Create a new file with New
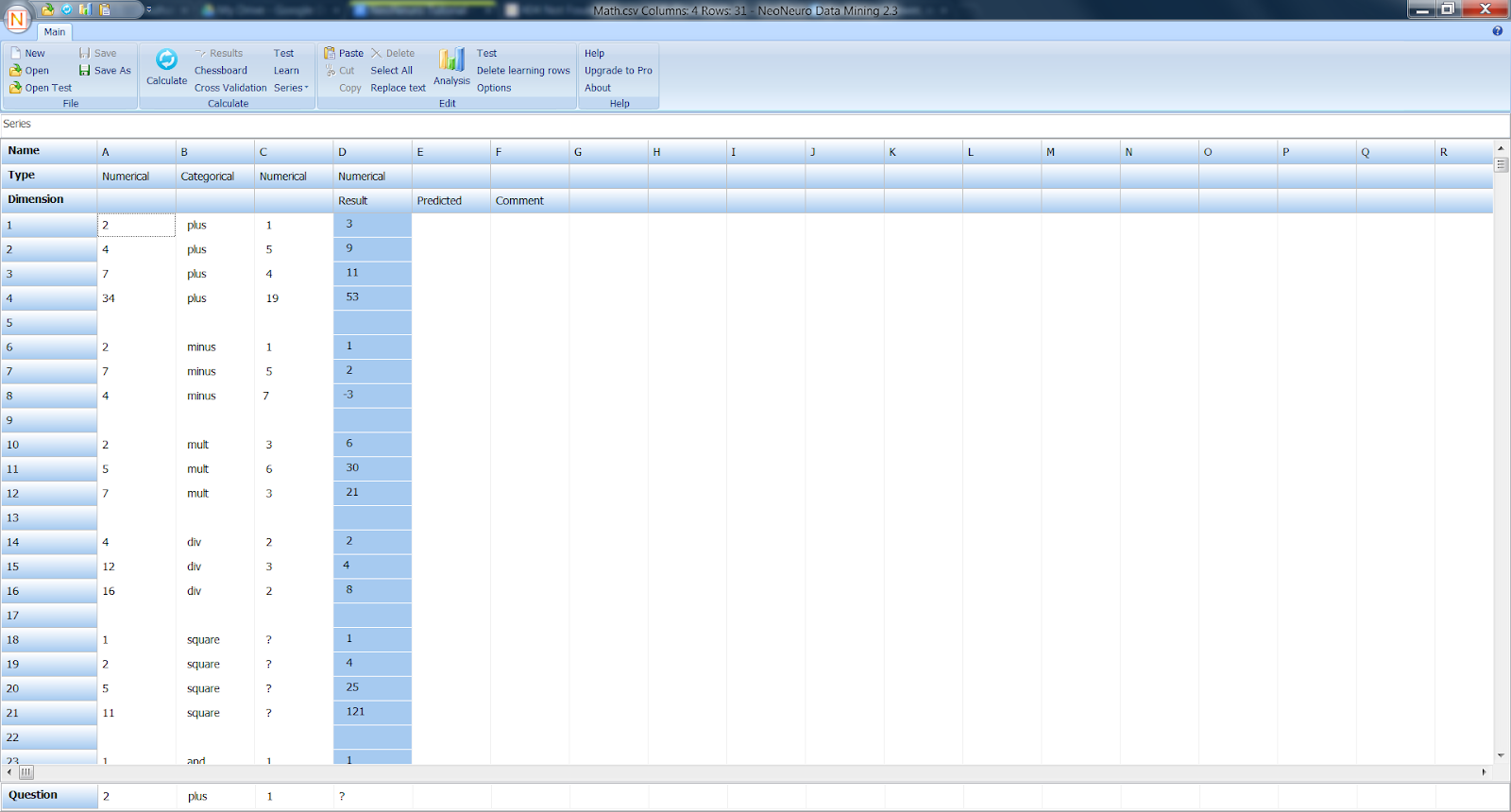The width and height of the screenshot is (1511, 812). (x=27, y=54)
